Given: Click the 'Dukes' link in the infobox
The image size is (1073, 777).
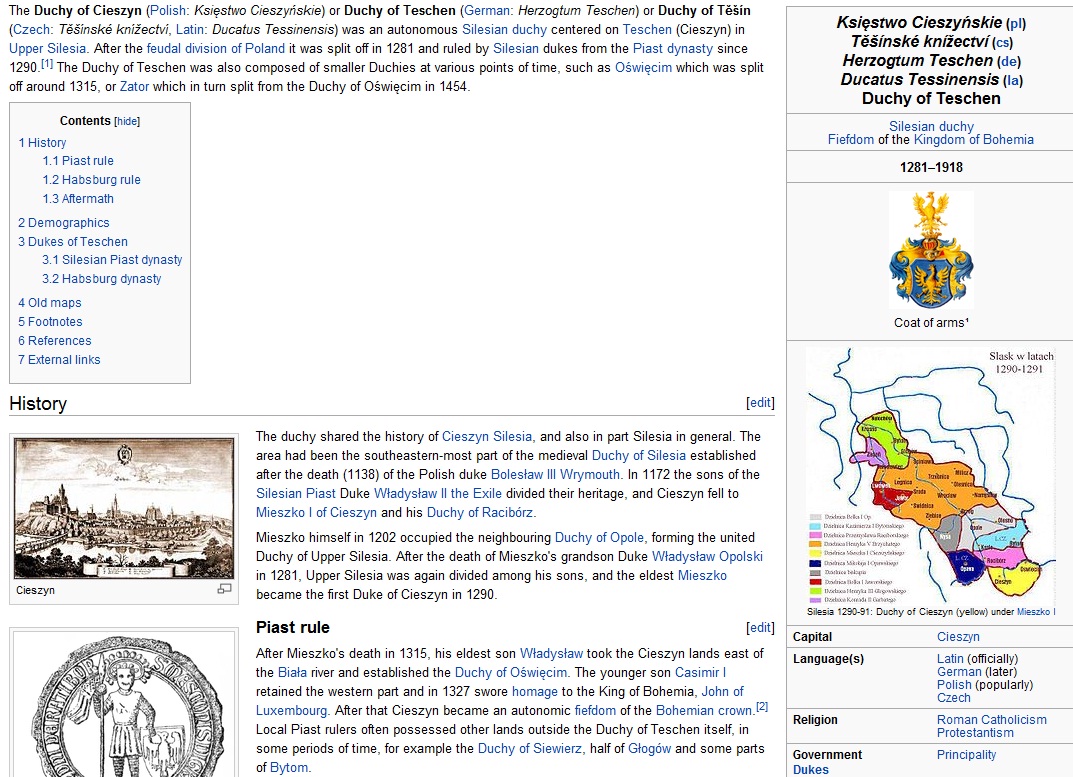Looking at the screenshot, I should (x=810, y=769).
